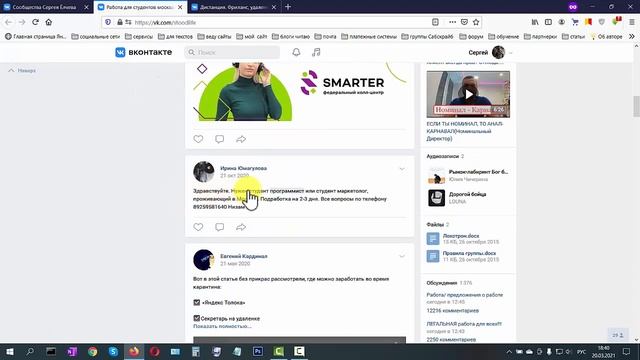
Task: Open the VK music note icon
Action: 316,52
